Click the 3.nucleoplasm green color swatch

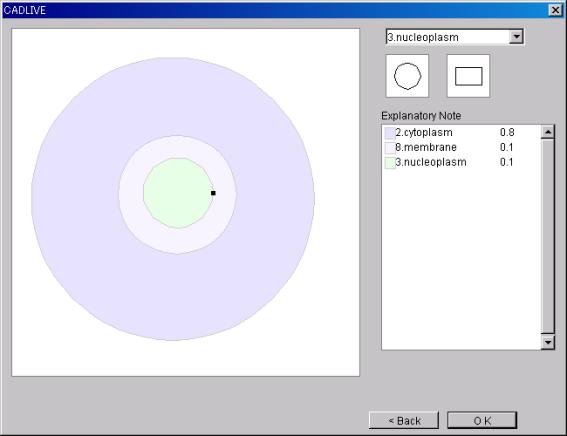390,163
